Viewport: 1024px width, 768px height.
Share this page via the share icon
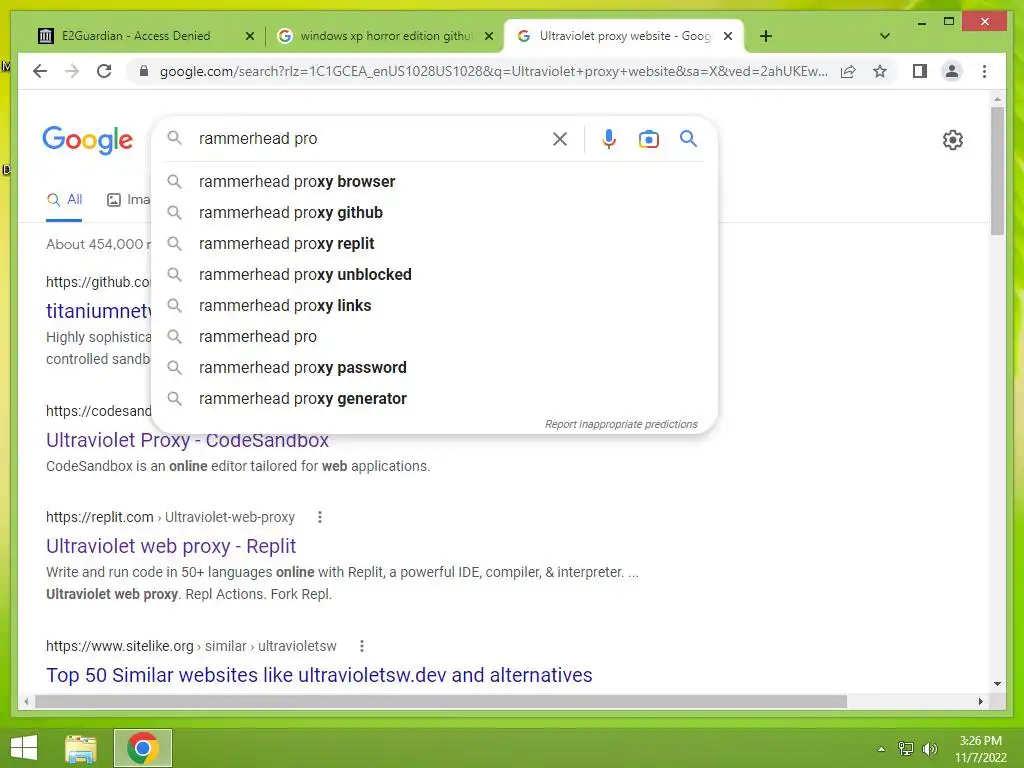tap(848, 71)
